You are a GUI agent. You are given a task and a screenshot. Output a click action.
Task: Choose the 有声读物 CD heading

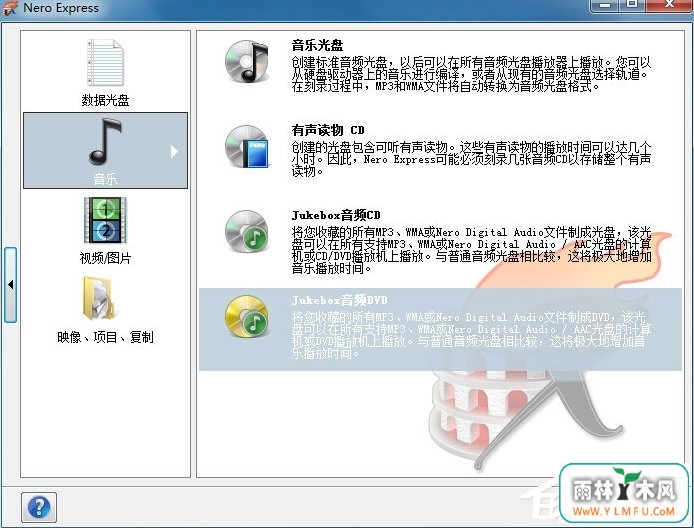click(328, 130)
